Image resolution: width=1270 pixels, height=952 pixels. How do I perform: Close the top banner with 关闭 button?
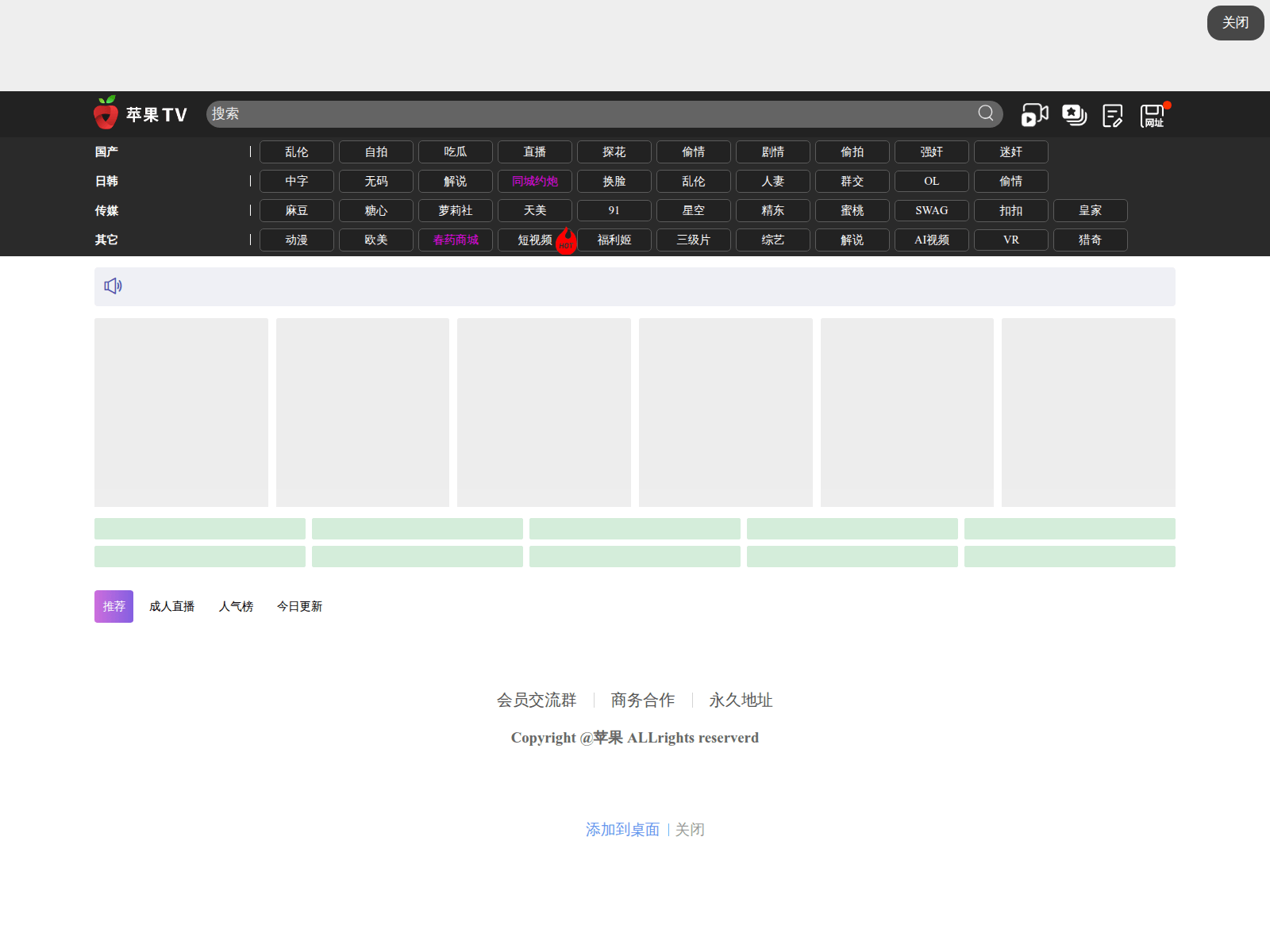tap(1236, 22)
